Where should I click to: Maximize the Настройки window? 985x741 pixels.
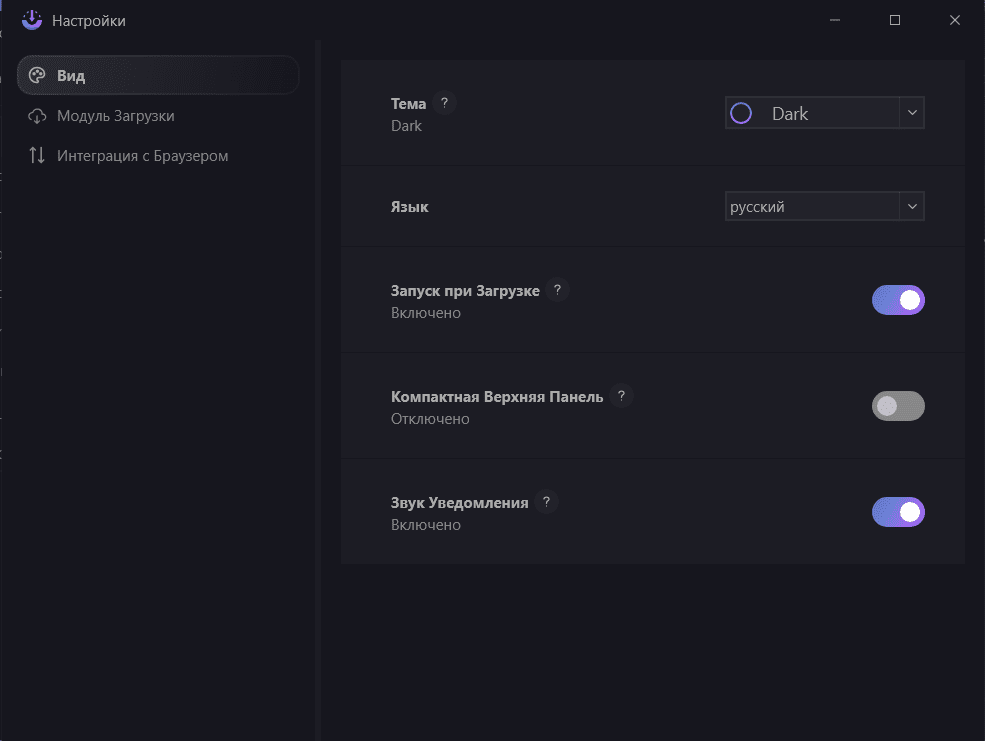pyautogui.click(x=895, y=20)
